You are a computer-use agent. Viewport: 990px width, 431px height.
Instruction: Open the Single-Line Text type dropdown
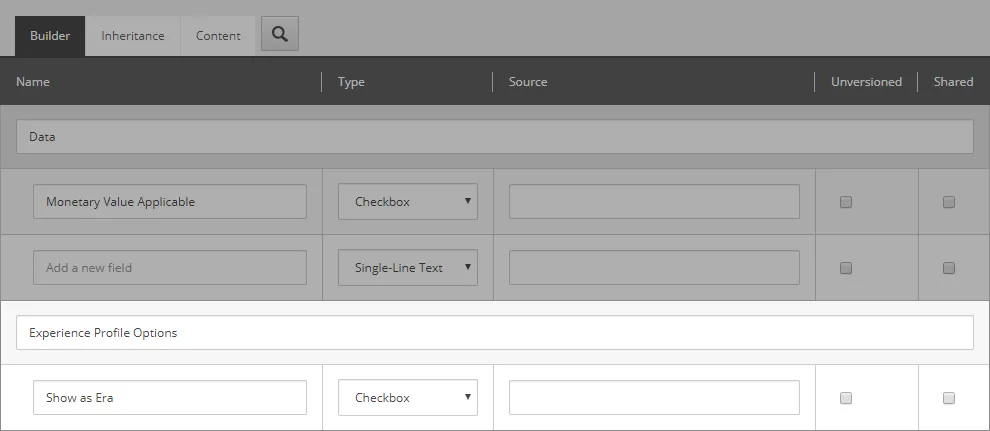coord(408,268)
